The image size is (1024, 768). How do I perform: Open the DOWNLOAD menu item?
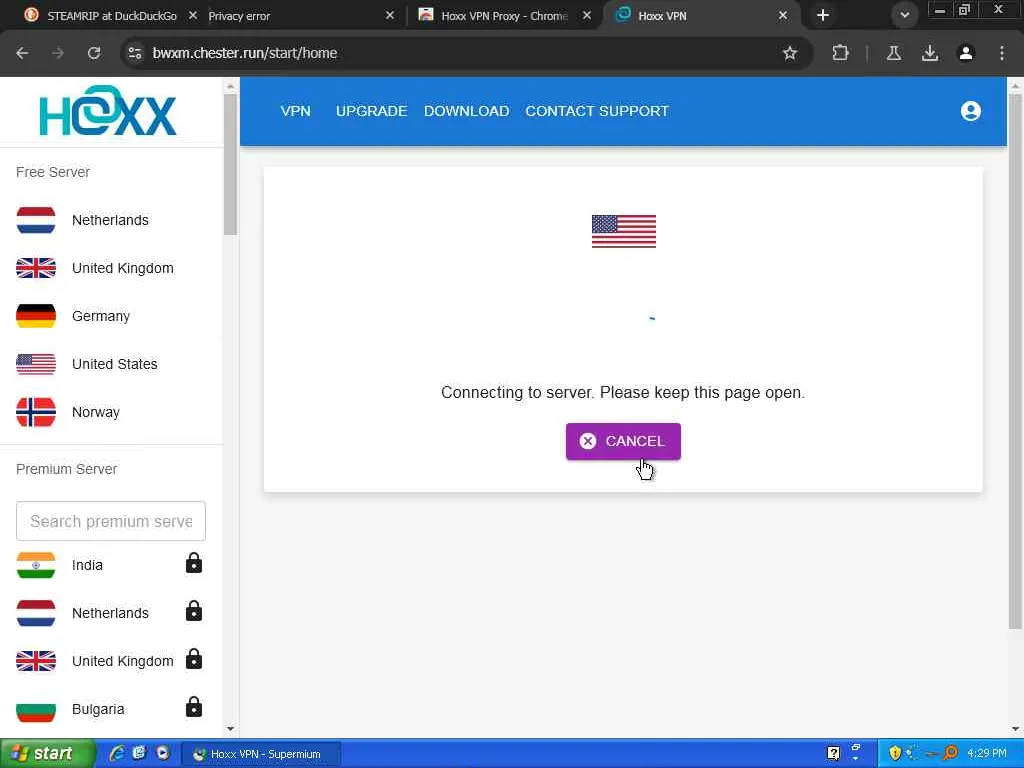tap(466, 111)
